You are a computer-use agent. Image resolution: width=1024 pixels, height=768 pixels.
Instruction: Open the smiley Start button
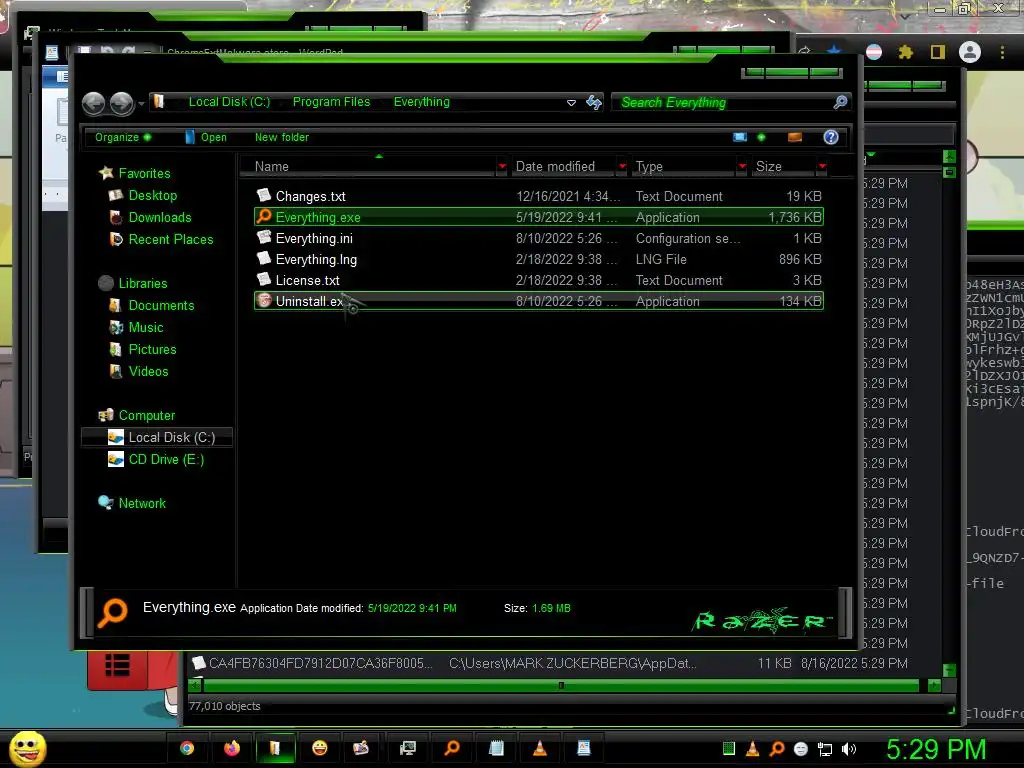27,748
